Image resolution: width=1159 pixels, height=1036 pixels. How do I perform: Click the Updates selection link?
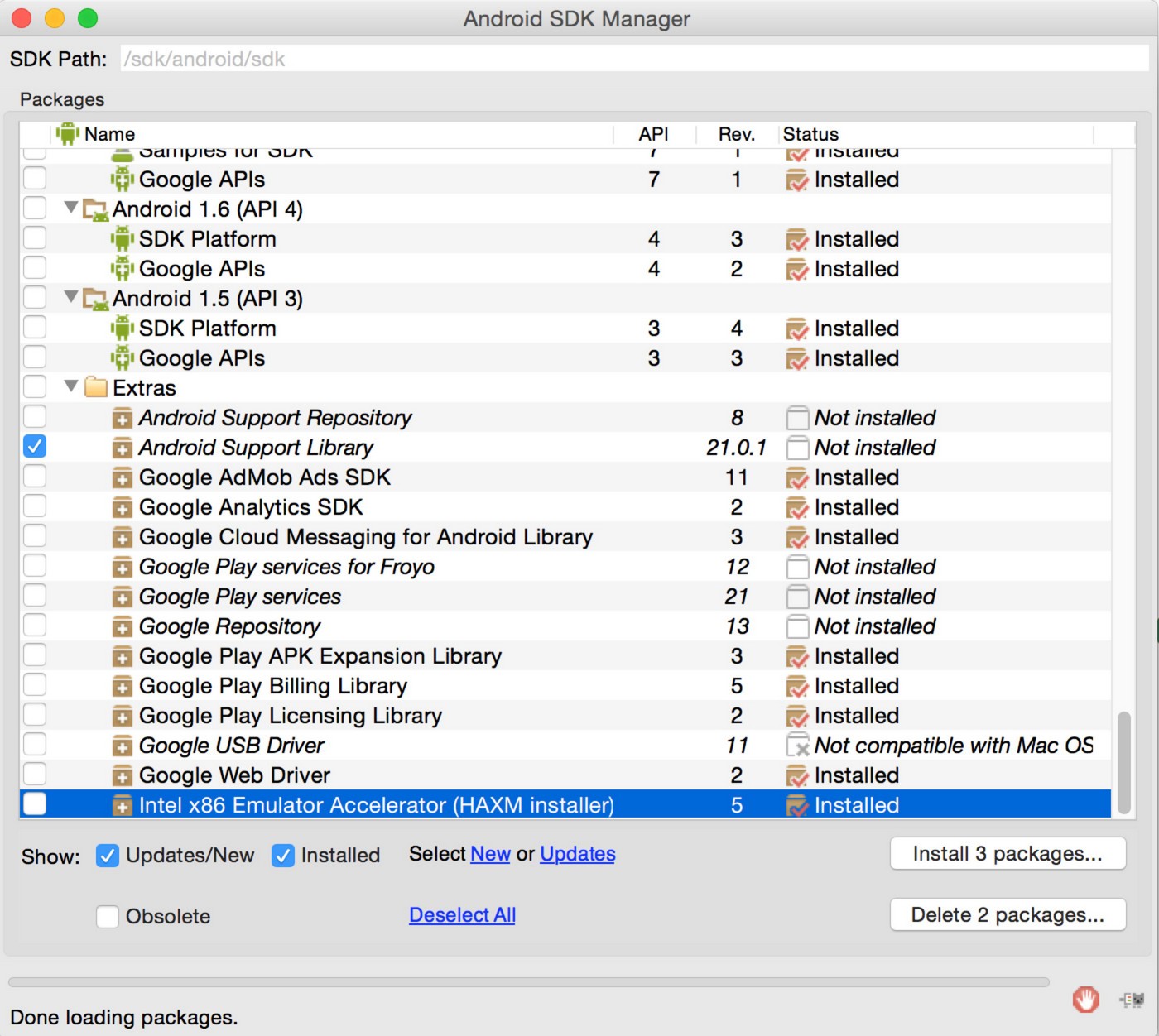click(578, 854)
